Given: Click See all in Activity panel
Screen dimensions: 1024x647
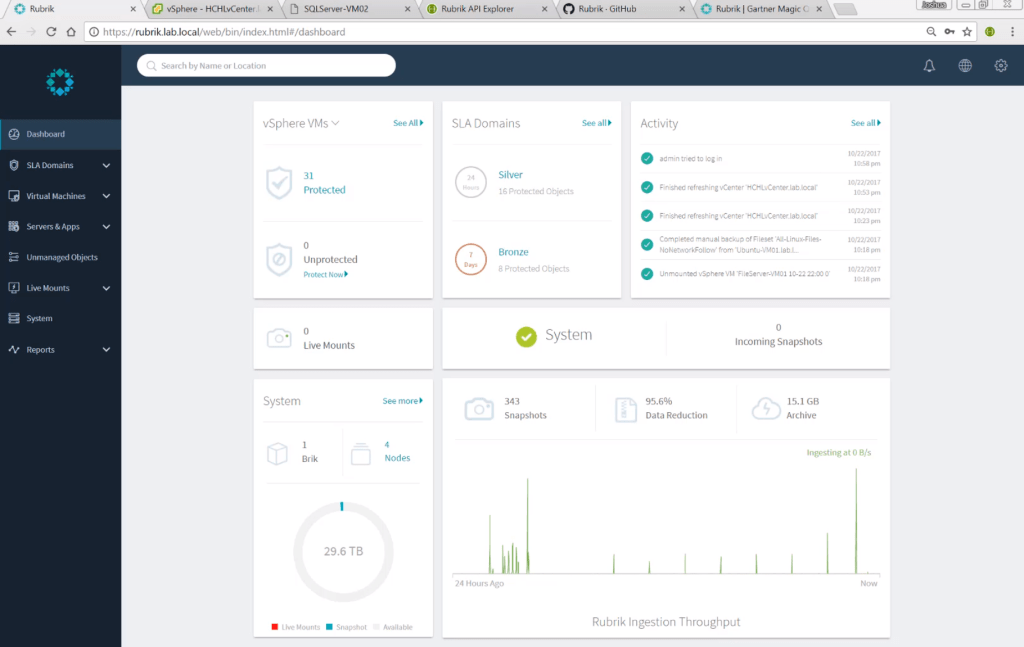Looking at the screenshot, I should tap(865, 123).
